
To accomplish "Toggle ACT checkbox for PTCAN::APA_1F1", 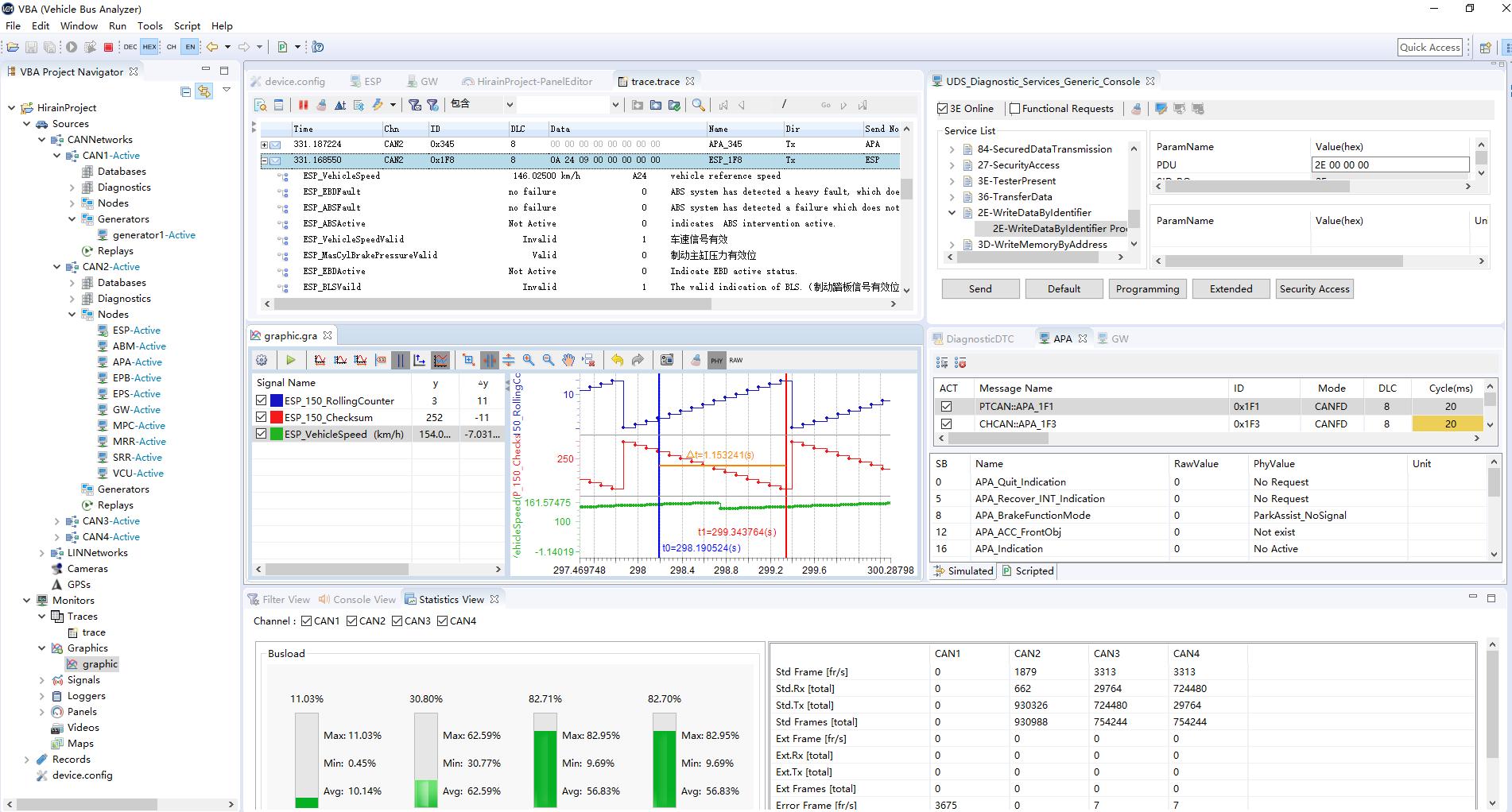I will pyautogui.click(x=946, y=407).
